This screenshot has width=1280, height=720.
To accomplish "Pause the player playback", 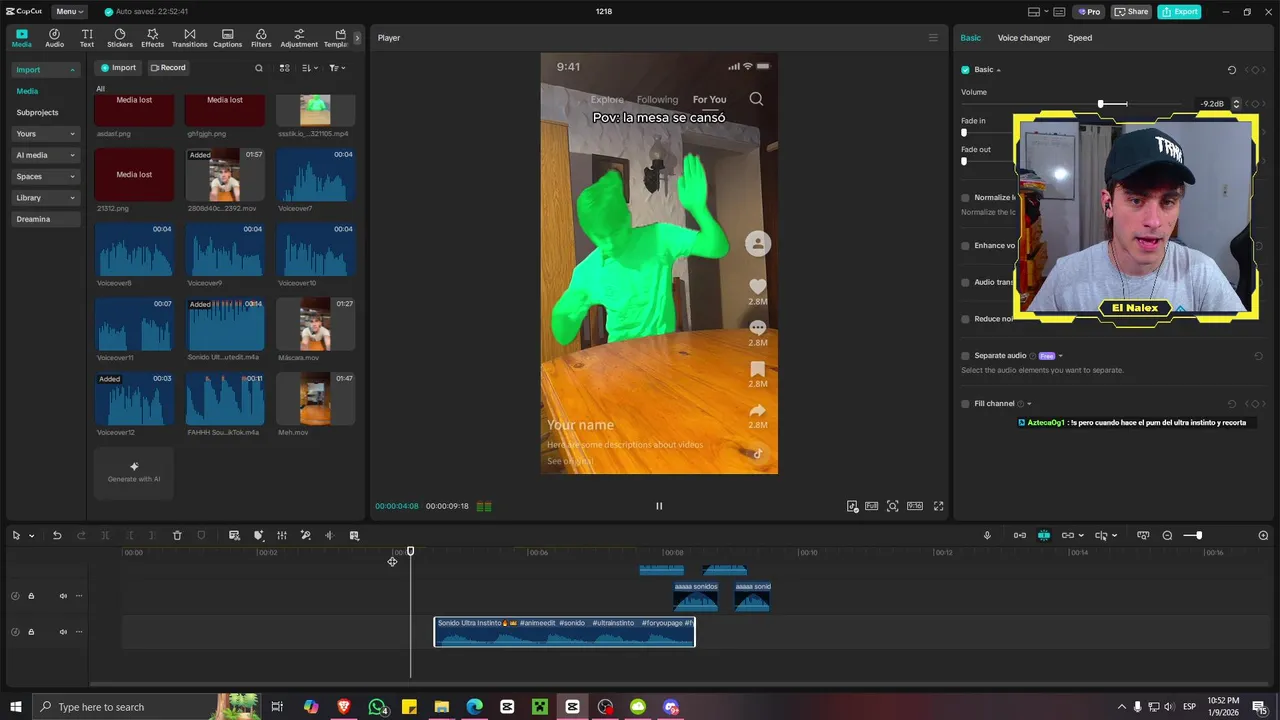I will (659, 506).
